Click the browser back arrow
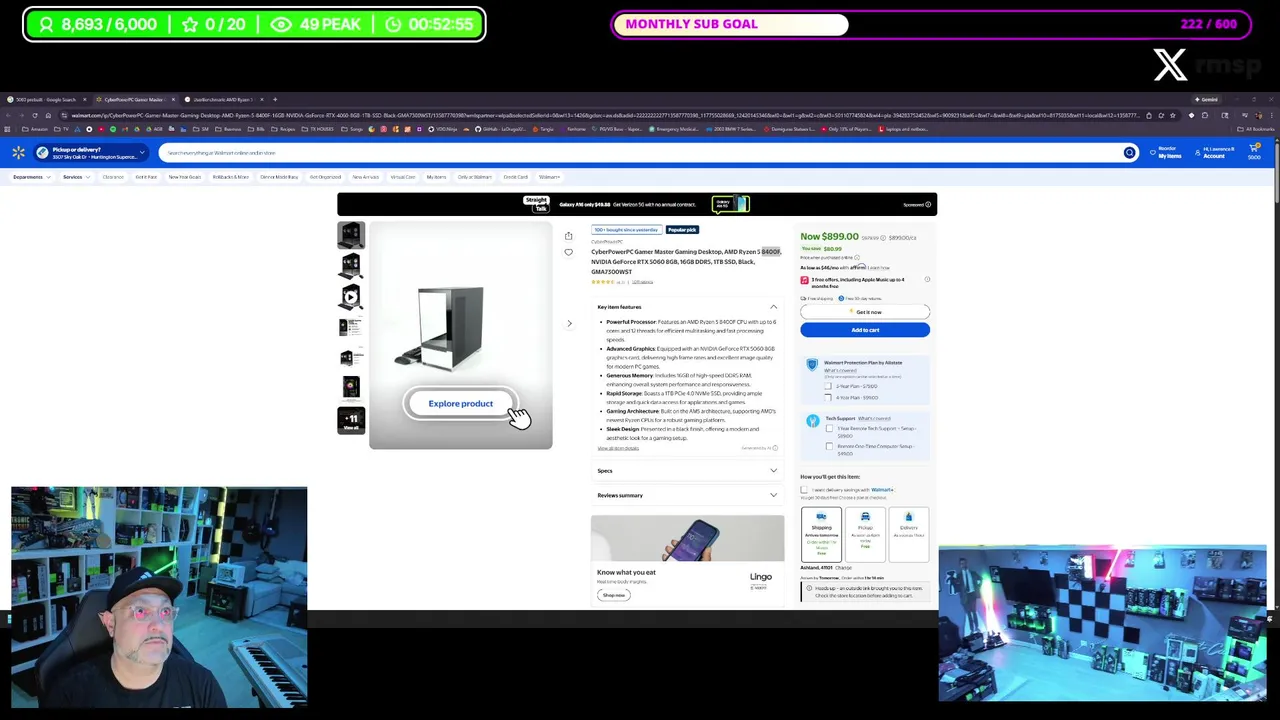The width and height of the screenshot is (1280, 720). [8, 115]
